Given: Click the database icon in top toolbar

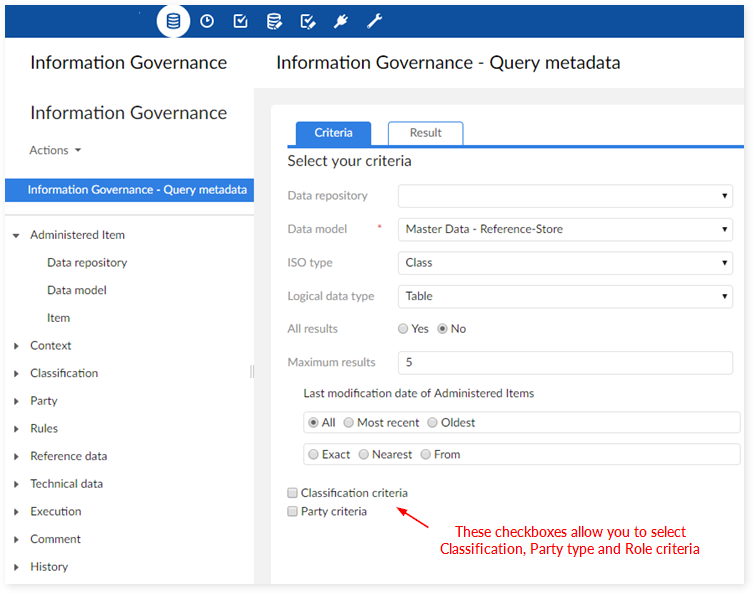Looking at the screenshot, I should tap(174, 21).
